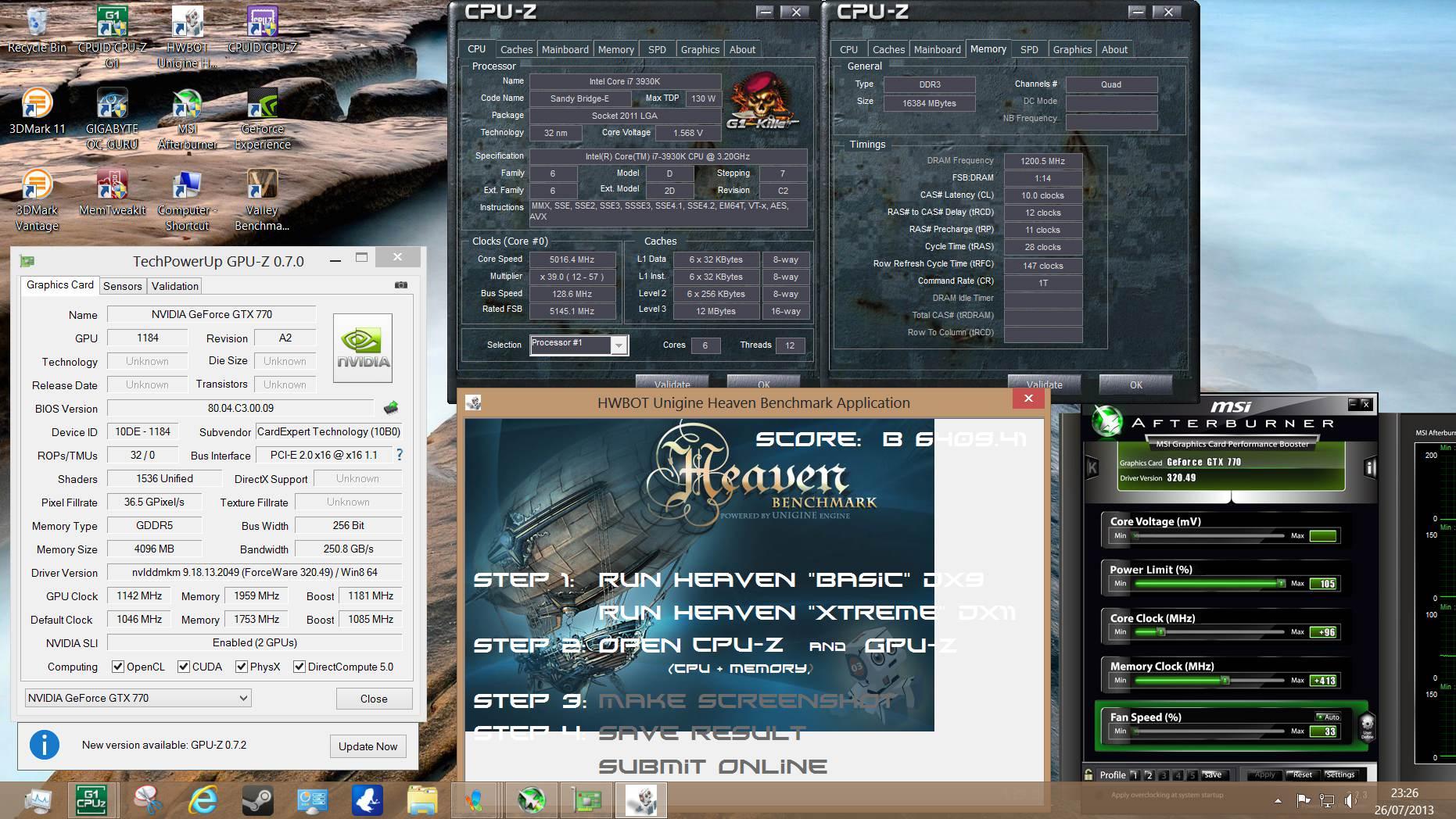
Task: Toggle fan speed Auto button
Action: (x=1328, y=717)
